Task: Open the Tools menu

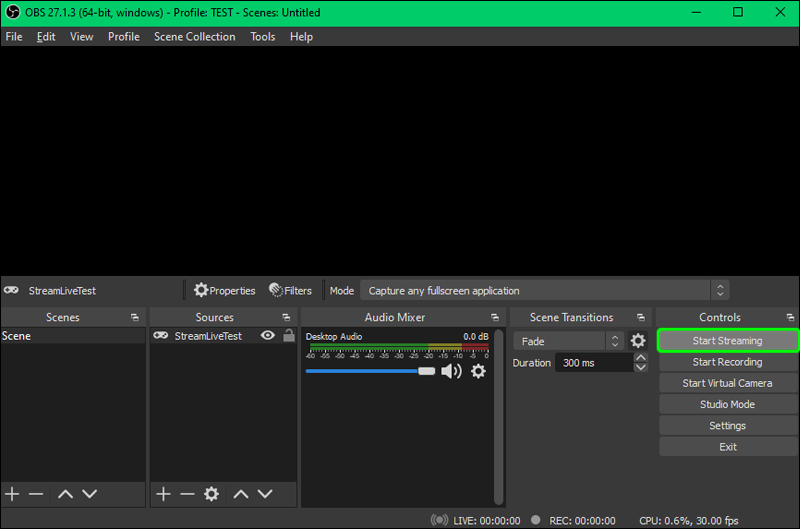Action: (x=263, y=37)
